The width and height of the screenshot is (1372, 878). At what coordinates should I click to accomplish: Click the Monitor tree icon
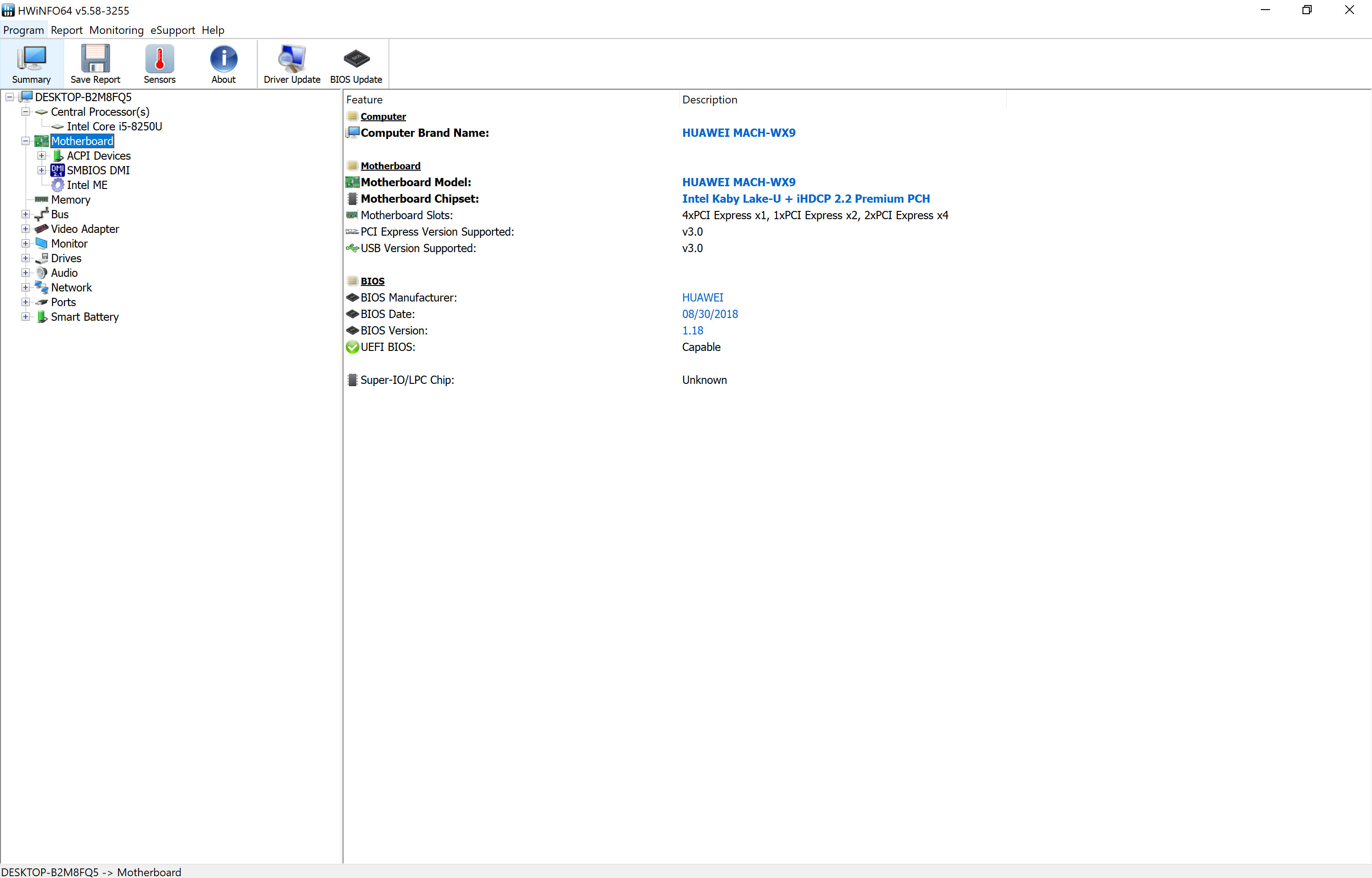(x=42, y=243)
